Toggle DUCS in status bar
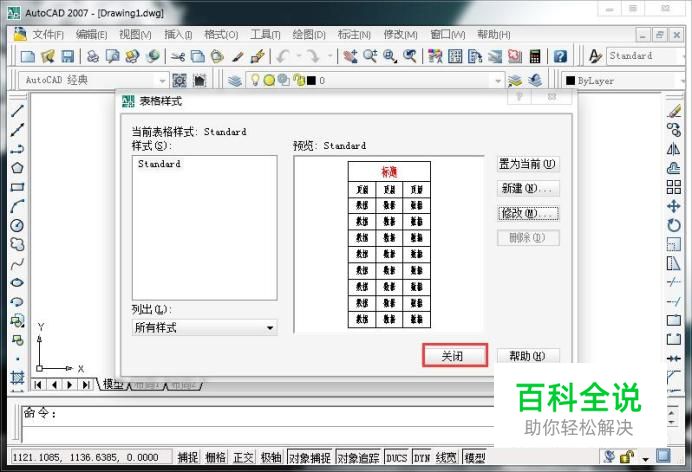The width and height of the screenshot is (692, 472). point(396,457)
